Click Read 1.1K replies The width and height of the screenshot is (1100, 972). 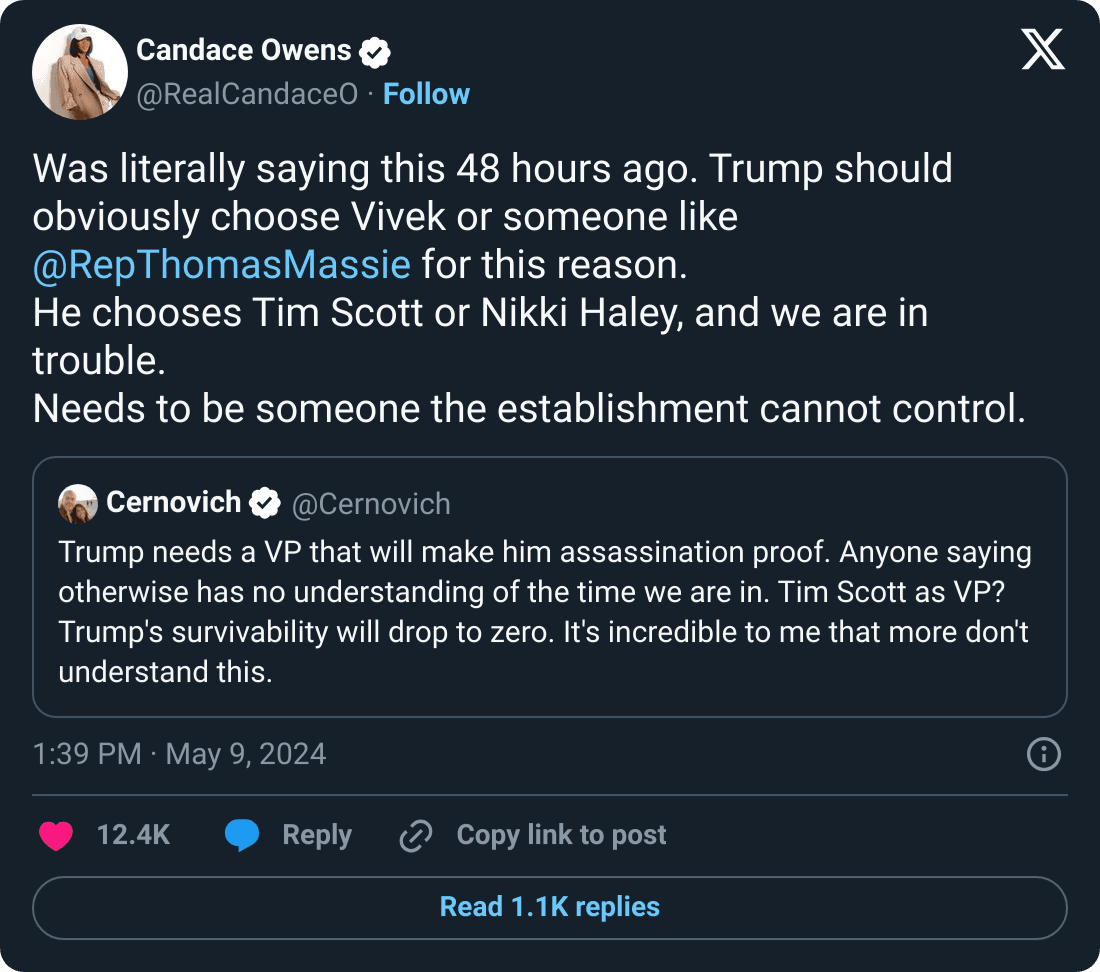coord(549,907)
